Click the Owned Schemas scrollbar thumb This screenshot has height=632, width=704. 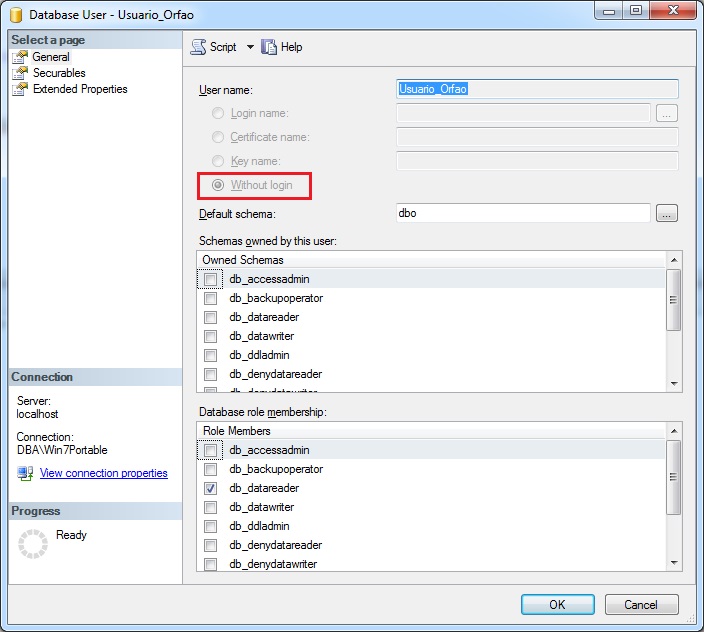pos(673,300)
